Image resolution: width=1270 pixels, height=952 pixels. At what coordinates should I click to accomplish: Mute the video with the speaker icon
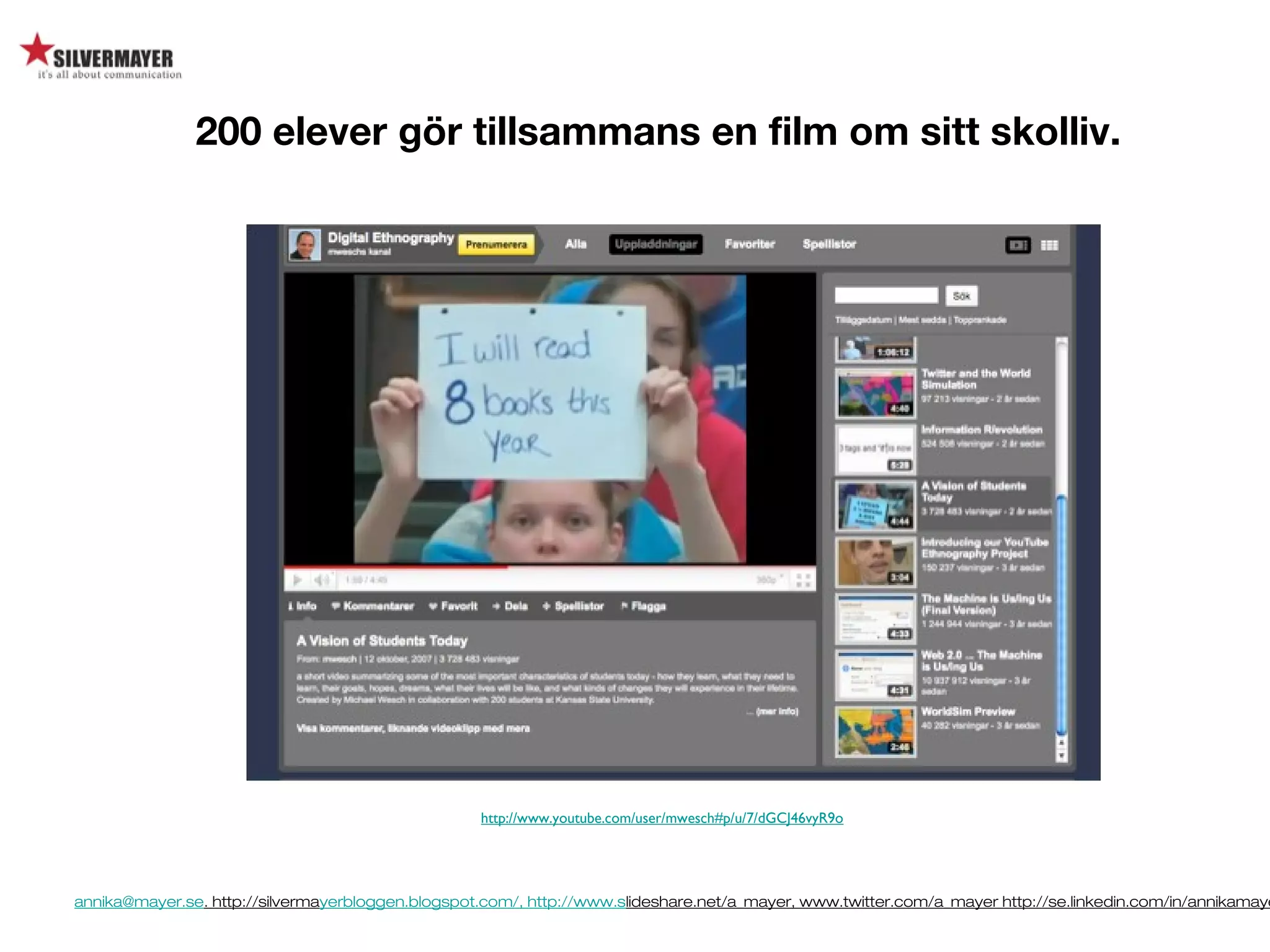(x=321, y=580)
